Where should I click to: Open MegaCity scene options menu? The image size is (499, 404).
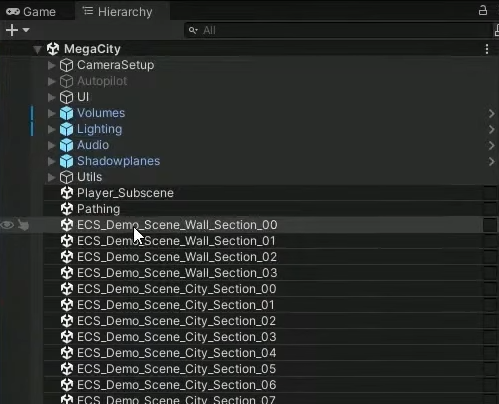point(487,49)
